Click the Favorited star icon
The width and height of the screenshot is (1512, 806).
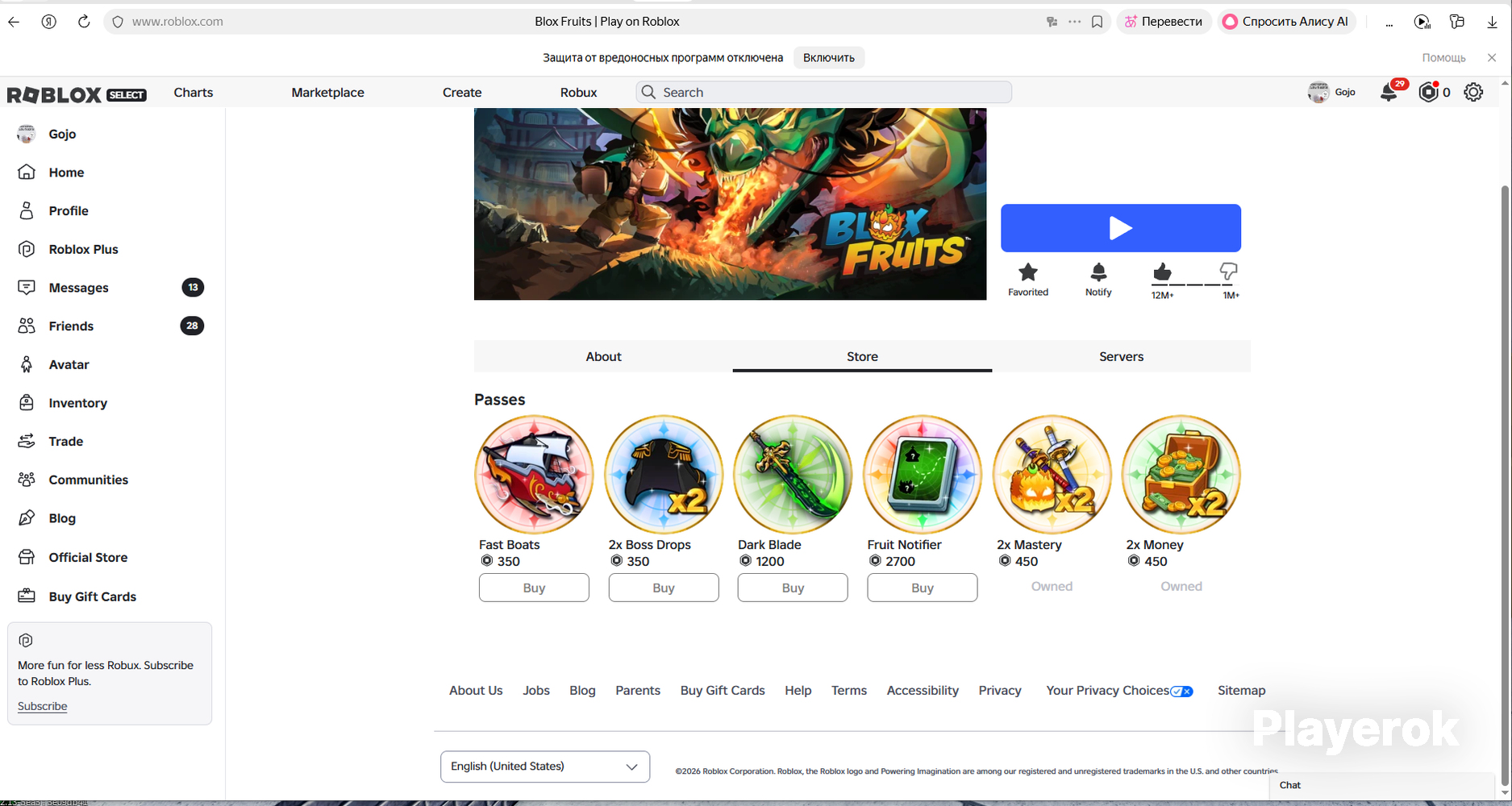(x=1028, y=272)
